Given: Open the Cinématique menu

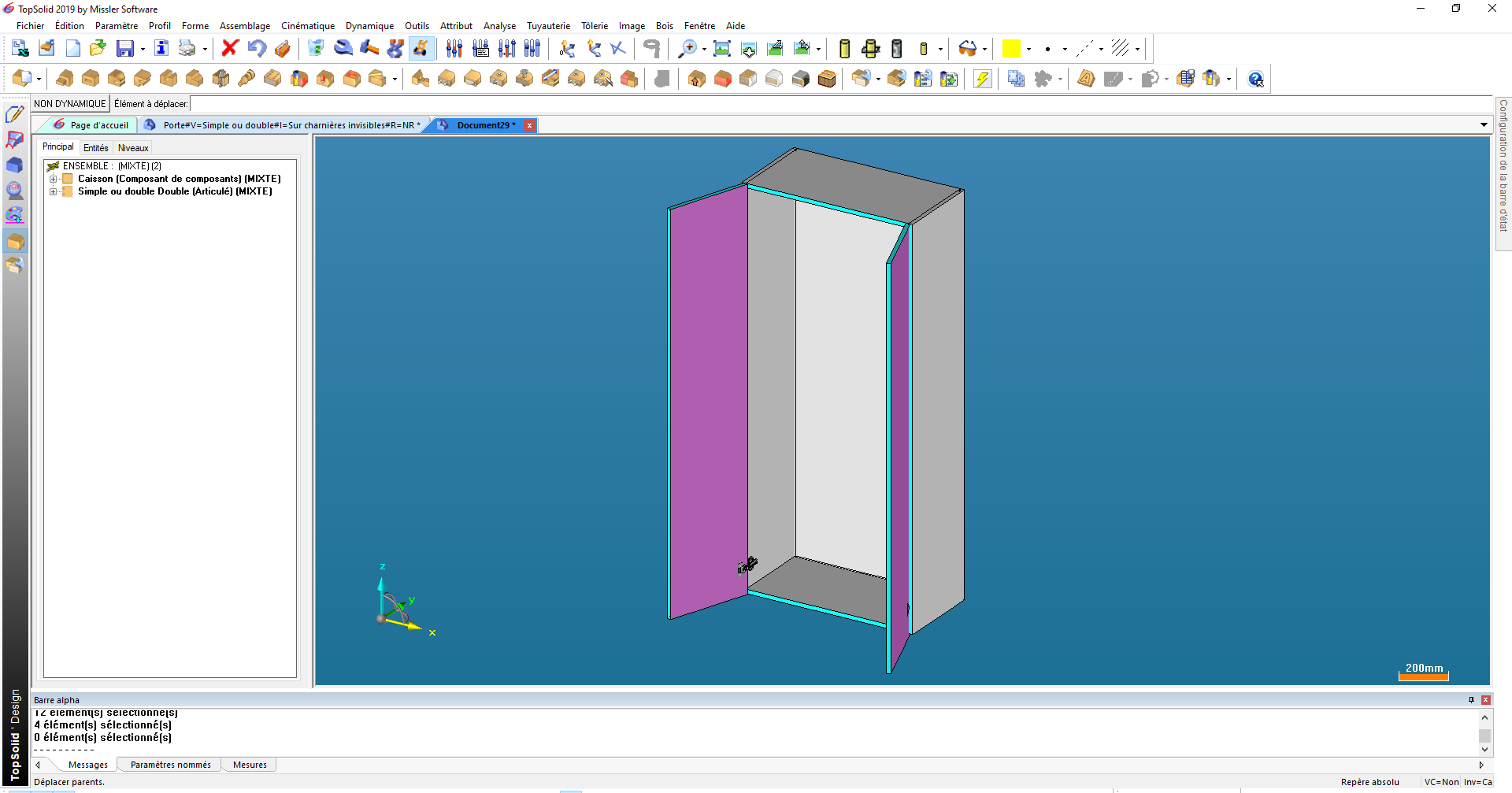Looking at the screenshot, I should [308, 26].
